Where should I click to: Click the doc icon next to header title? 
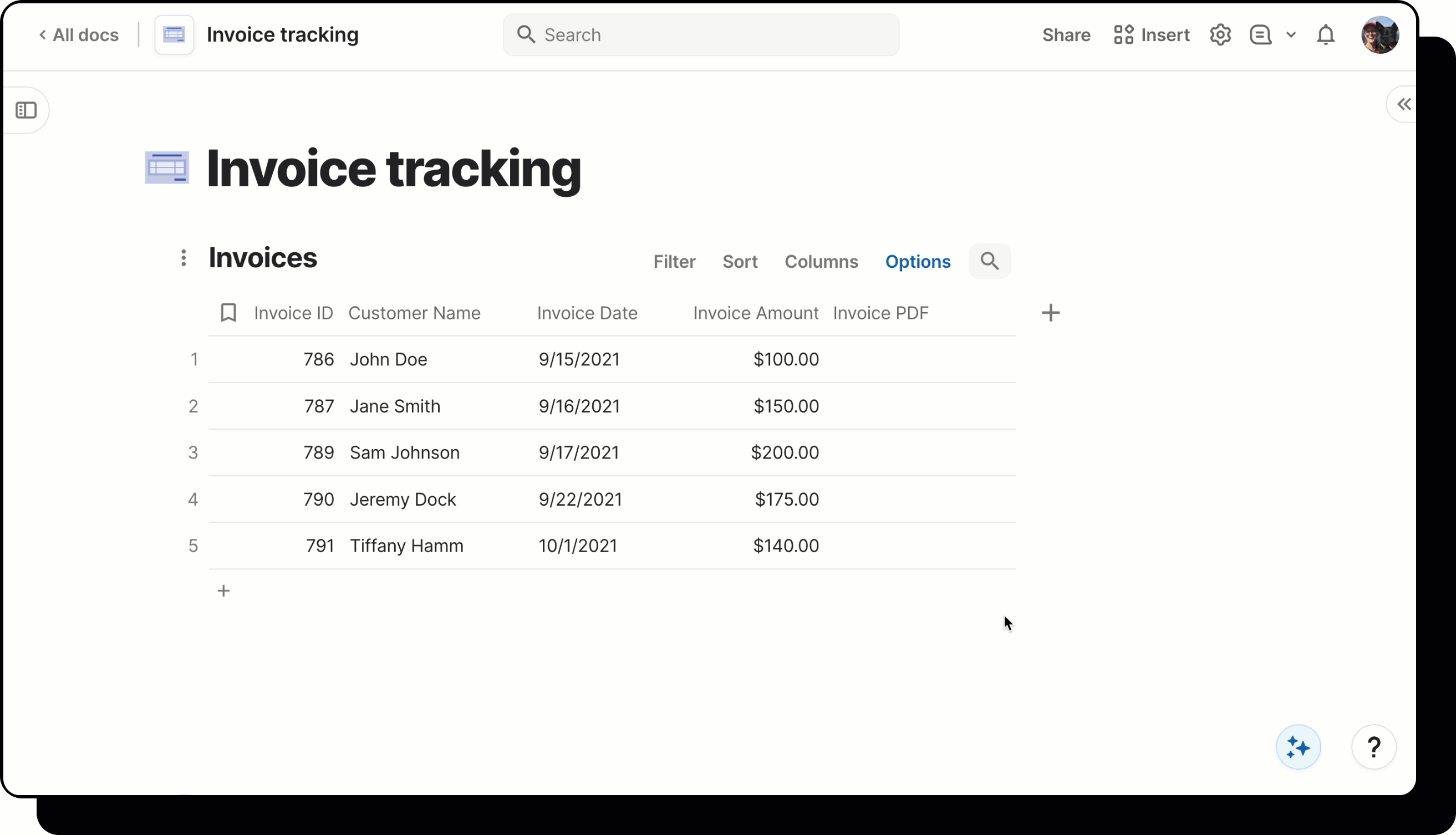pos(174,35)
